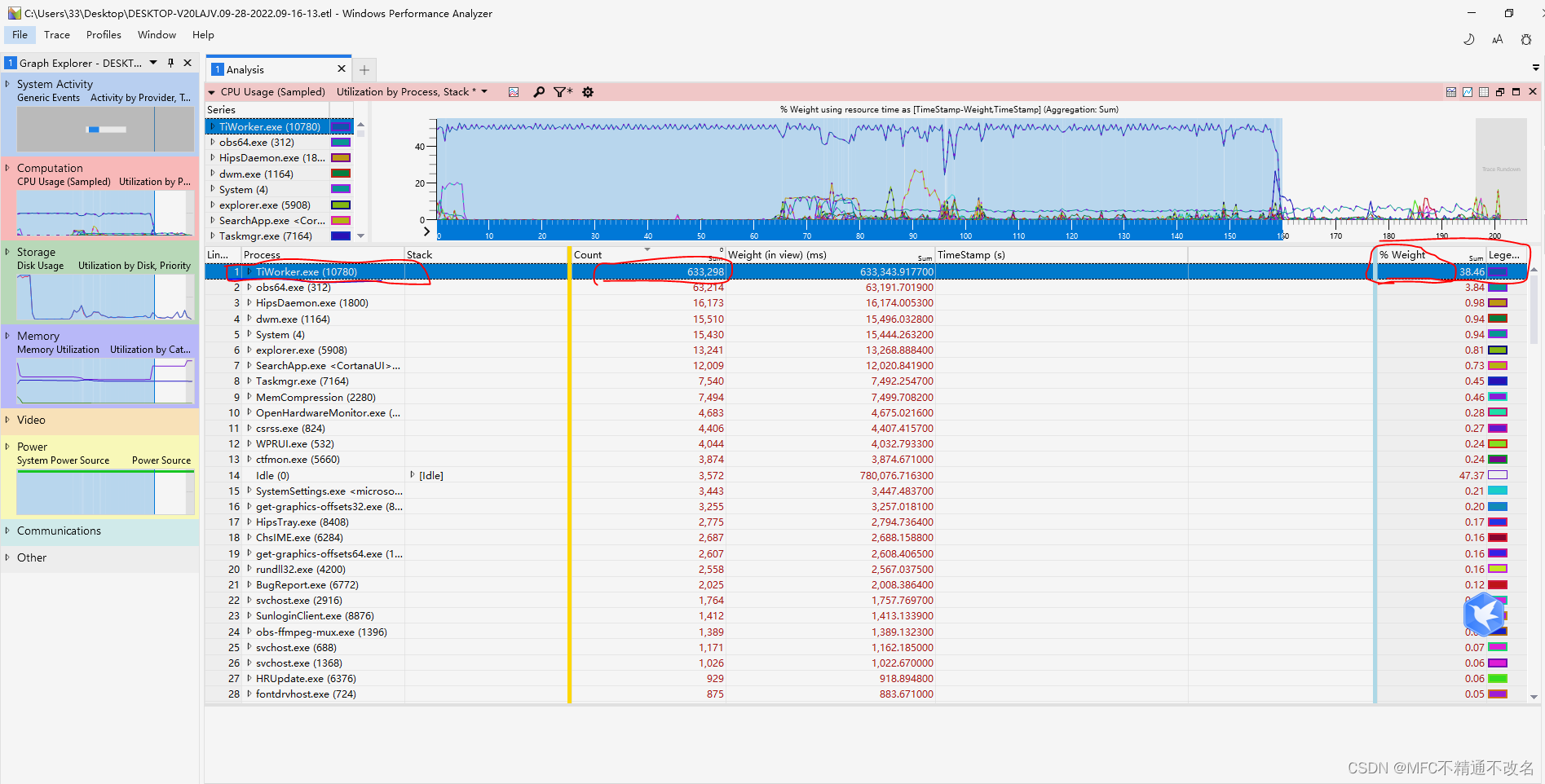Expand the Video group
Image resolution: width=1545 pixels, height=784 pixels.
click(8, 420)
